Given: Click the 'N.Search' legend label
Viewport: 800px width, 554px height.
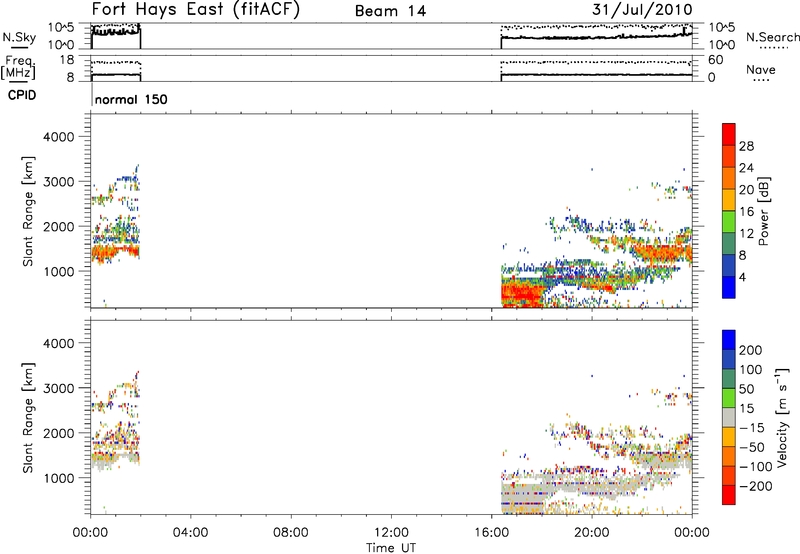Looking at the screenshot, I should click(772, 37).
